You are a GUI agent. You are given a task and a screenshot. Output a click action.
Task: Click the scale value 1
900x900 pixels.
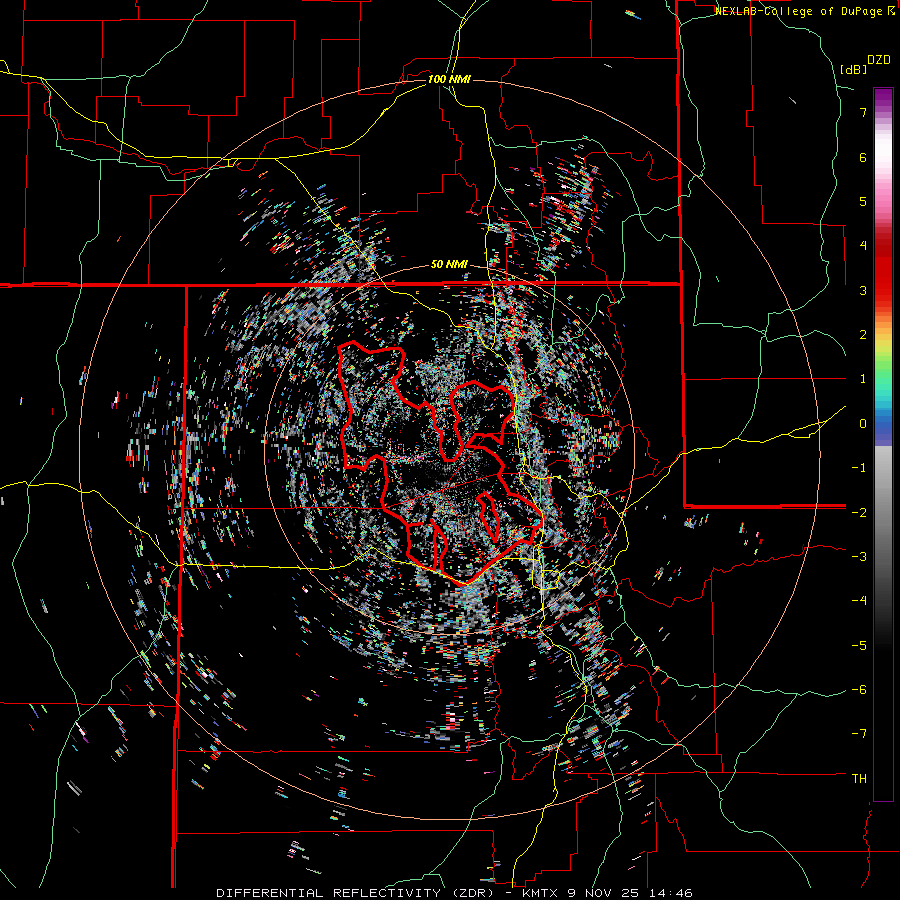click(x=863, y=379)
